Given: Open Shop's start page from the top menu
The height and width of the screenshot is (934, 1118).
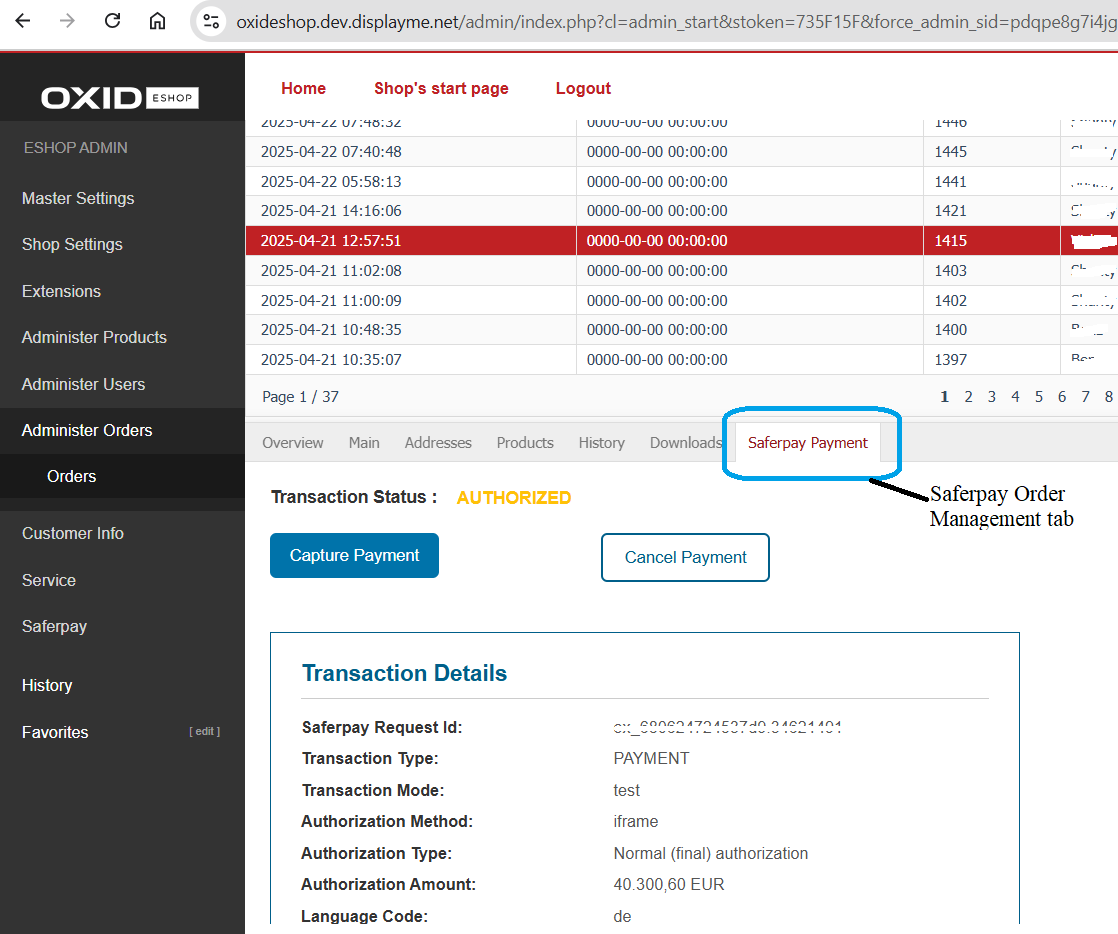Looking at the screenshot, I should [441, 88].
